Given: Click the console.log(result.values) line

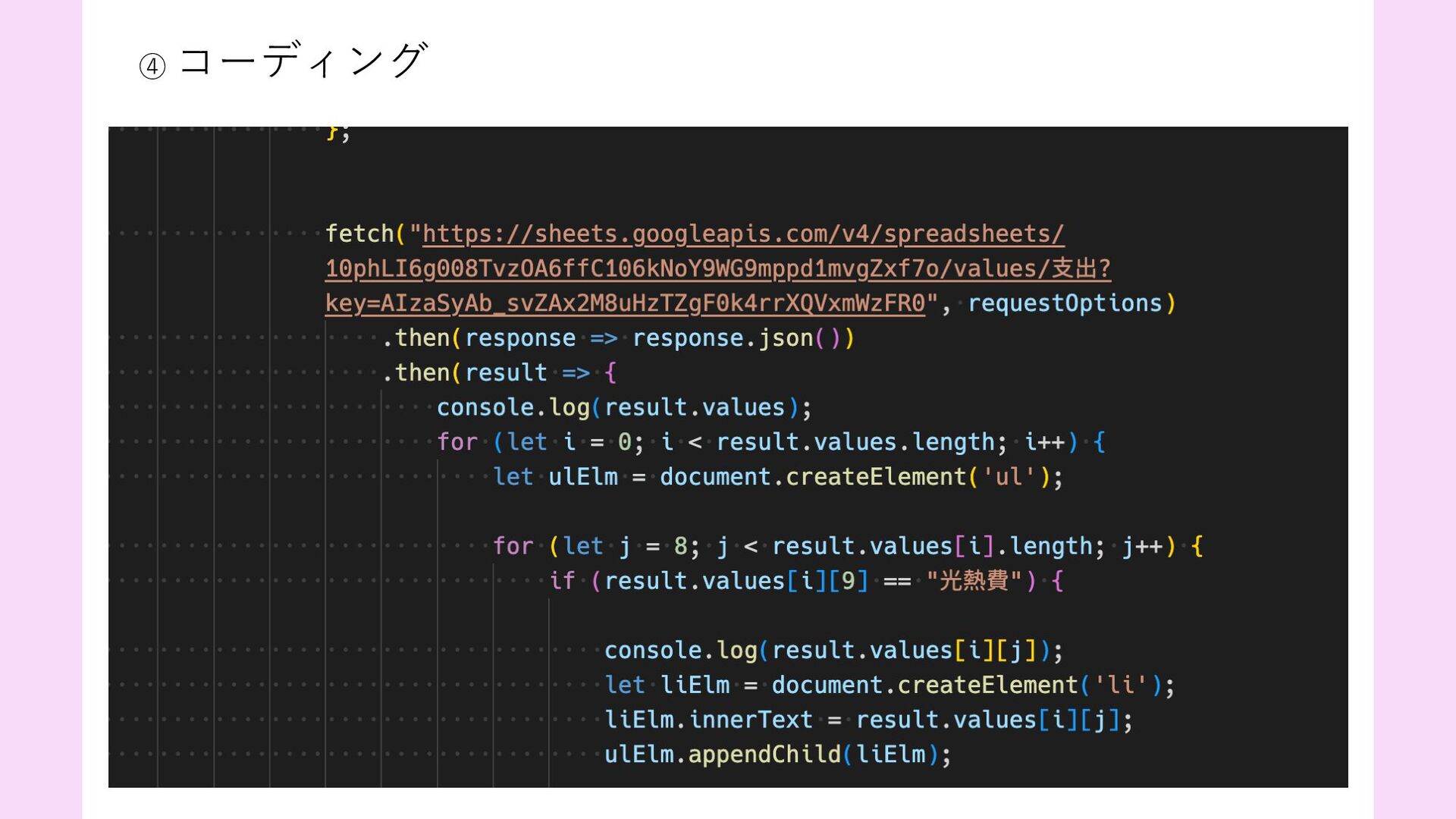Looking at the screenshot, I should pyautogui.click(x=623, y=408).
